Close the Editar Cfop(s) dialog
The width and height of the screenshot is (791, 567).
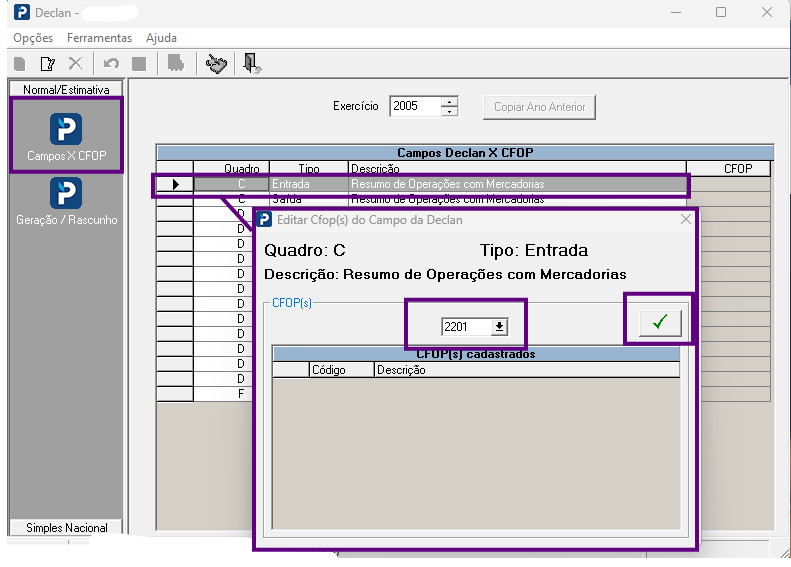pos(686,219)
